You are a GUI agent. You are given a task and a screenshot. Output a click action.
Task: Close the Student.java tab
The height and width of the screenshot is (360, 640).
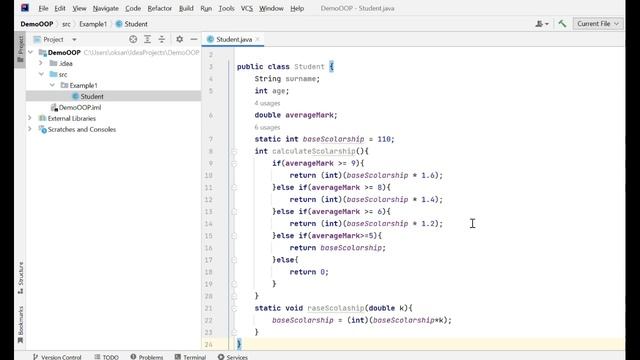[258, 39]
